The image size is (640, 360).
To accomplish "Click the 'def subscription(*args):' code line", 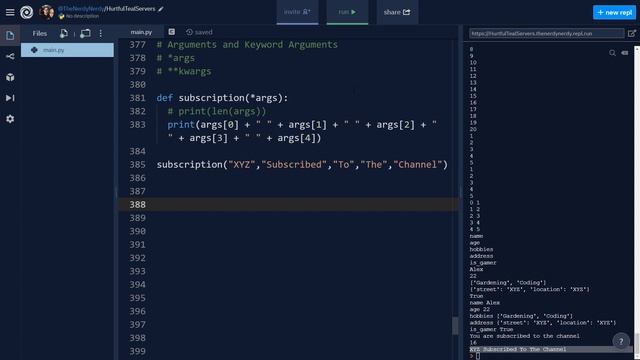I will (222, 98).
